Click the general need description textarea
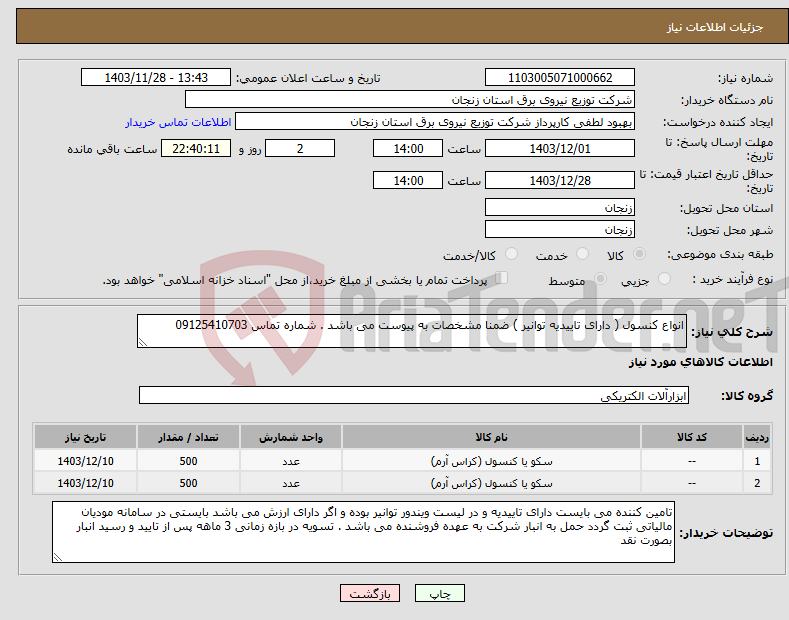 coord(412,331)
